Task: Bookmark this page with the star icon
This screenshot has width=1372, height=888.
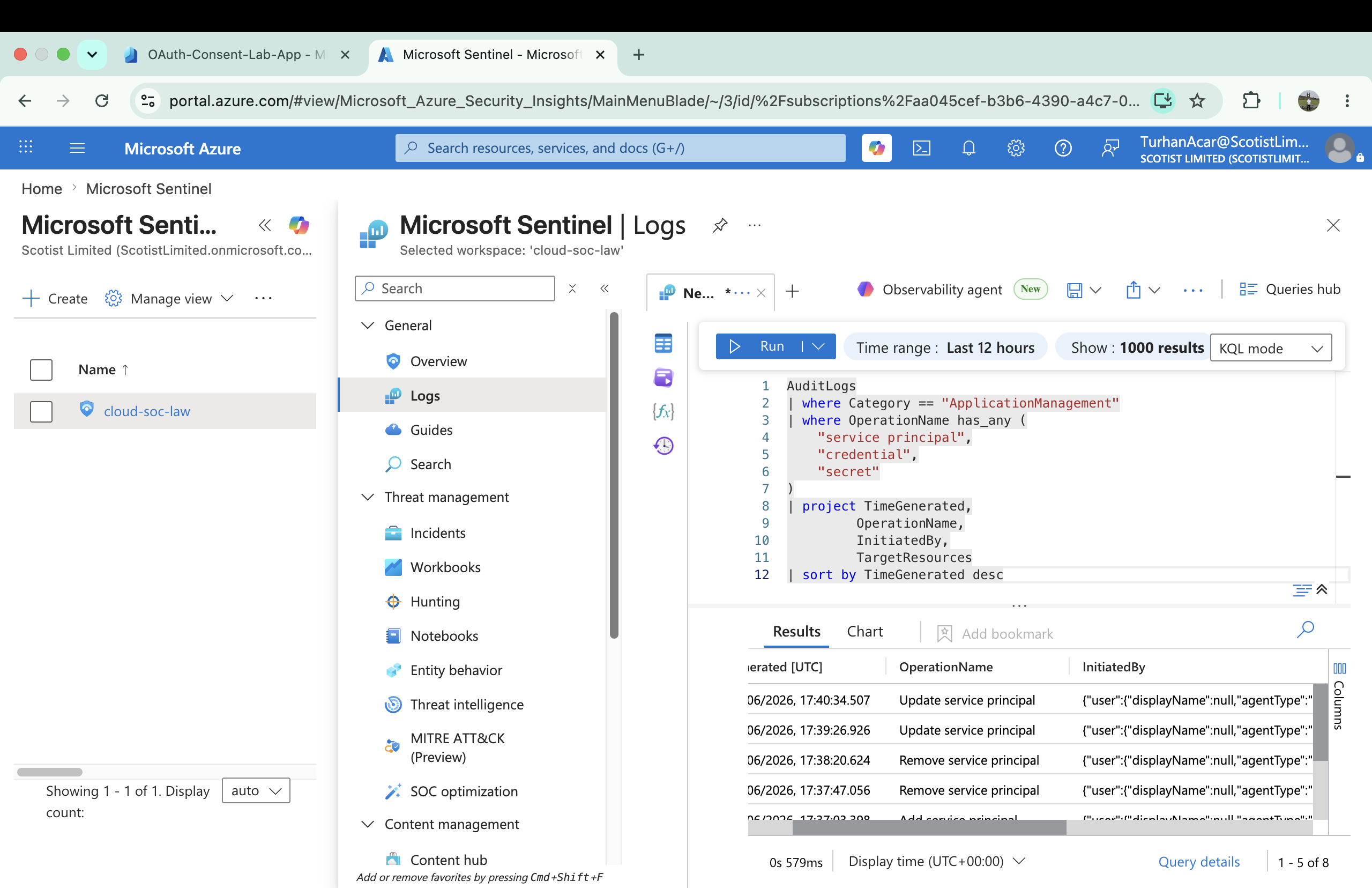Action: pos(1197,101)
